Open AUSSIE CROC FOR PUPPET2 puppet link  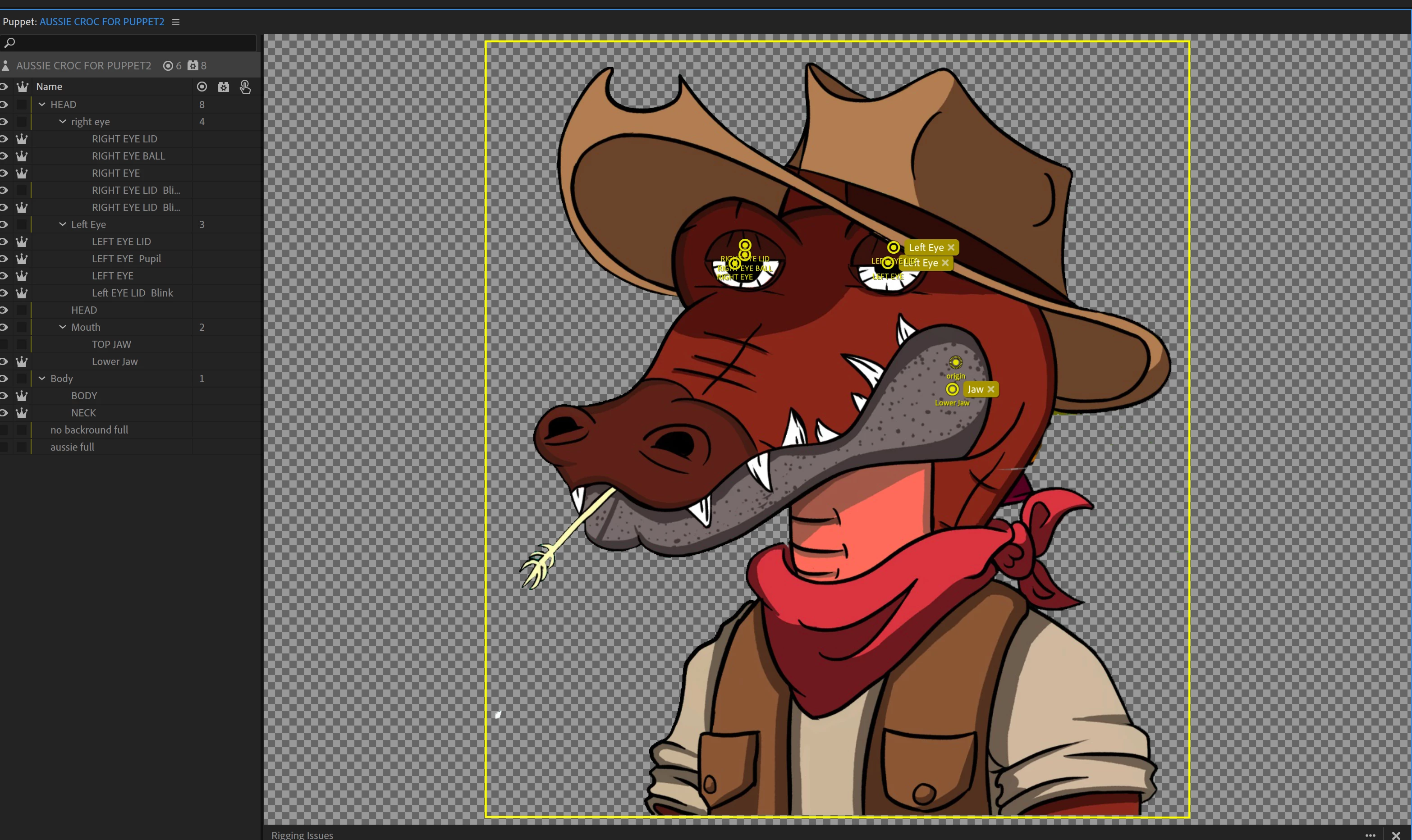[102, 22]
